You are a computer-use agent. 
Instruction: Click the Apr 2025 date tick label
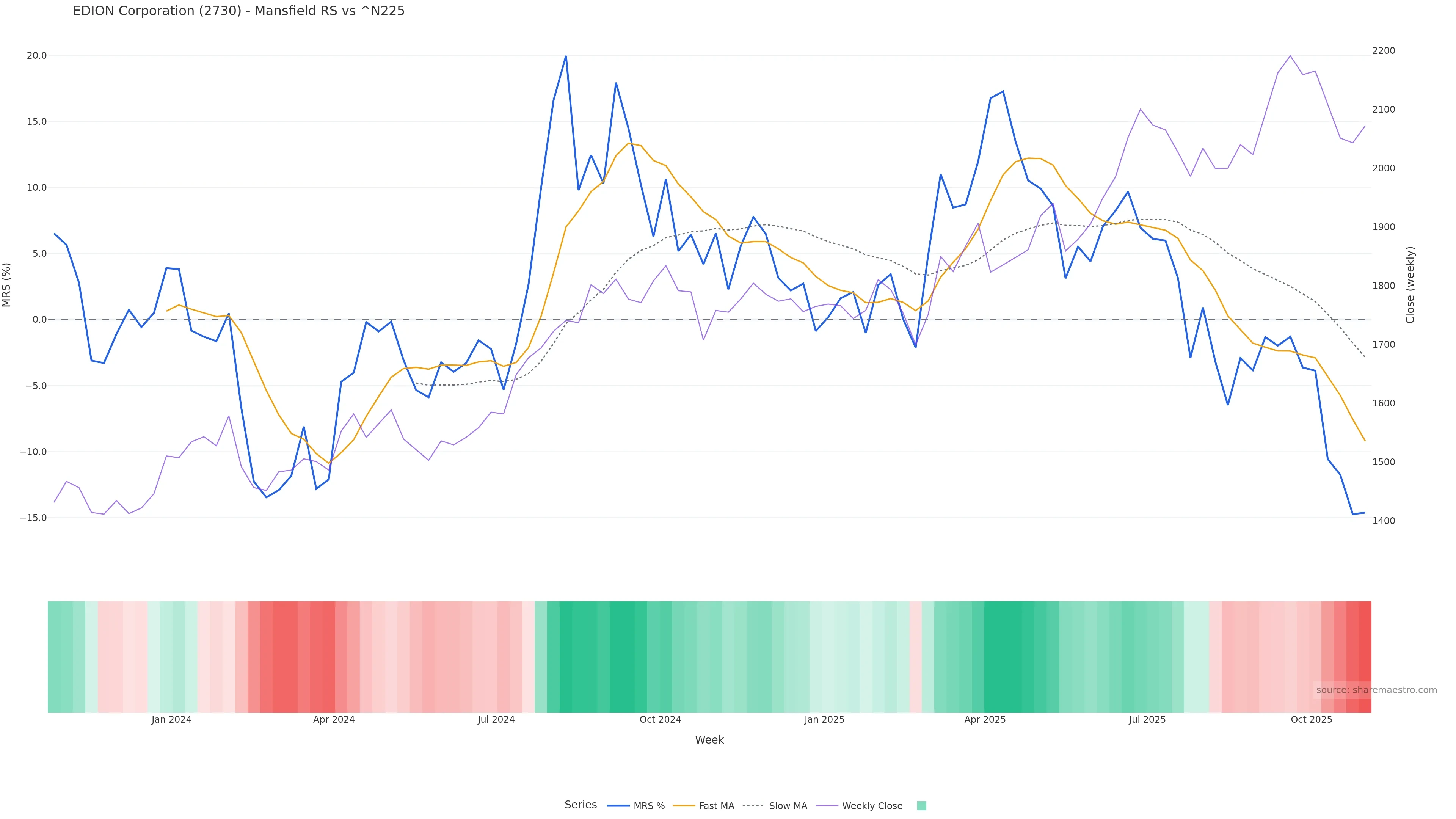point(985,720)
